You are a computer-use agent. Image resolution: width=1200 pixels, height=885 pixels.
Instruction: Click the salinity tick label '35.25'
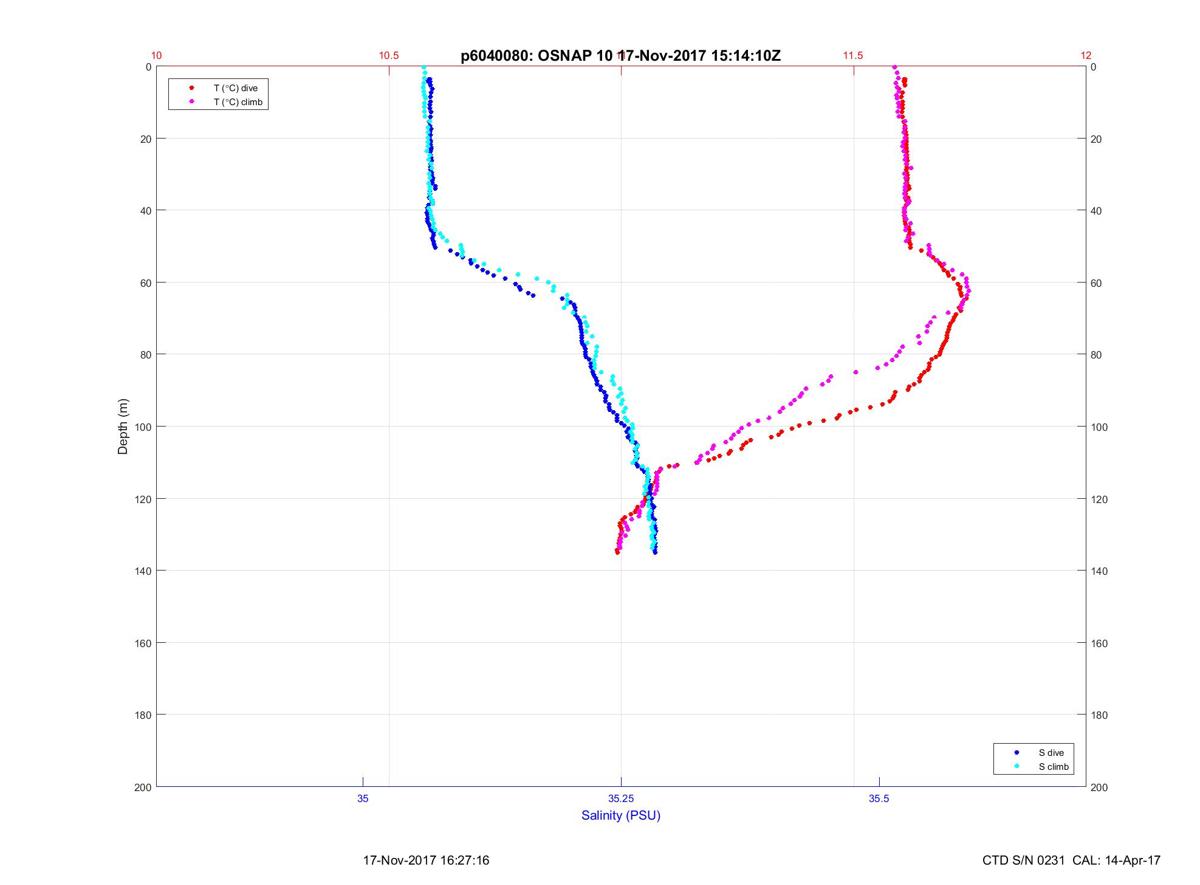pyautogui.click(x=621, y=798)
